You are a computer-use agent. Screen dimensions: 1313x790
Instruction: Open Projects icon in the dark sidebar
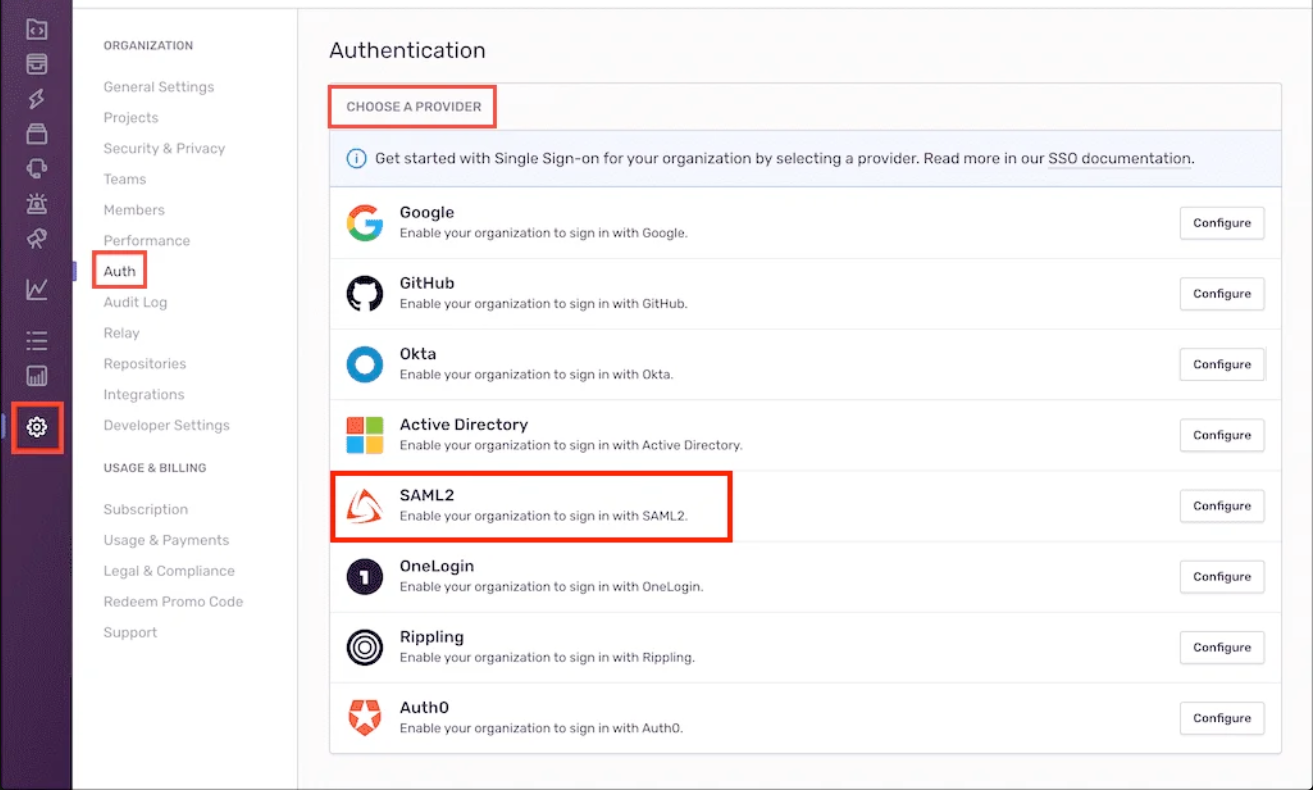click(x=37, y=29)
